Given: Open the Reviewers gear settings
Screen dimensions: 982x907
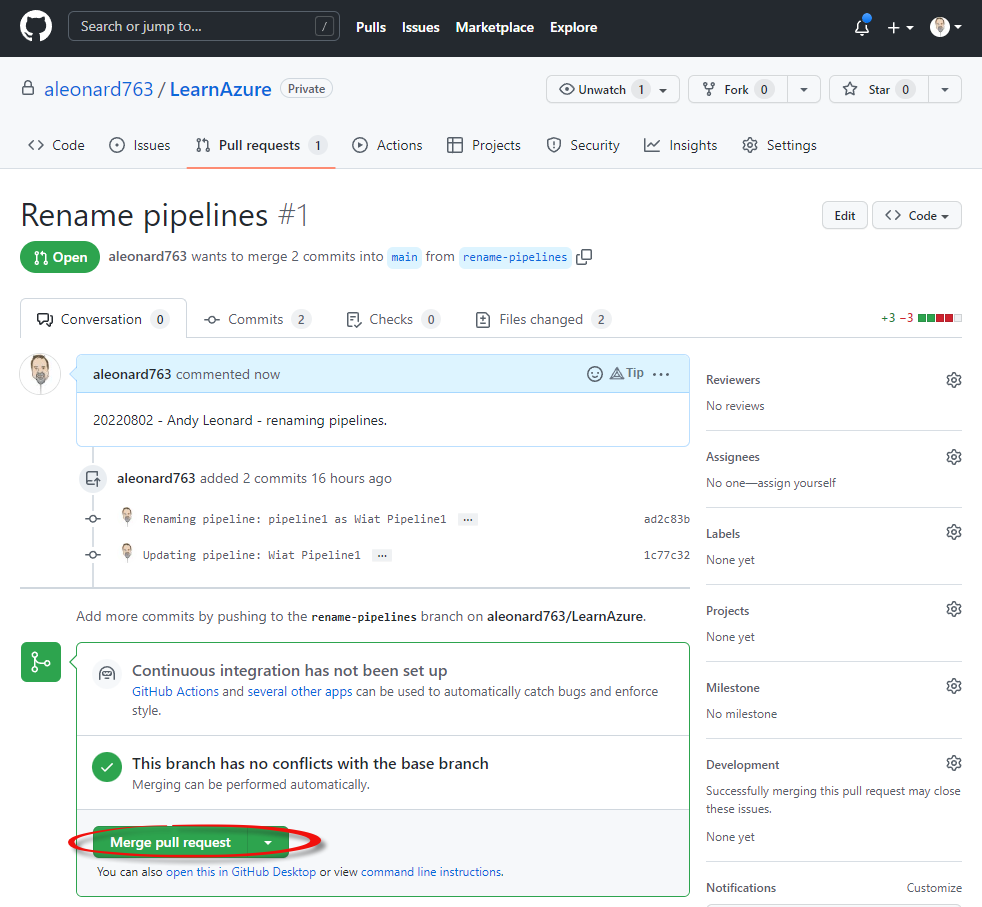Looking at the screenshot, I should 953,380.
